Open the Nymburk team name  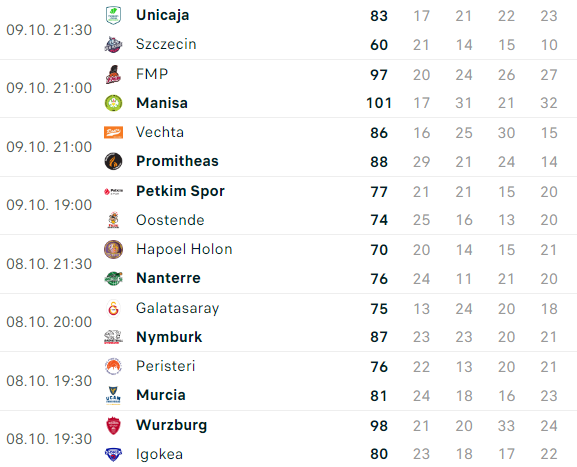(x=169, y=337)
